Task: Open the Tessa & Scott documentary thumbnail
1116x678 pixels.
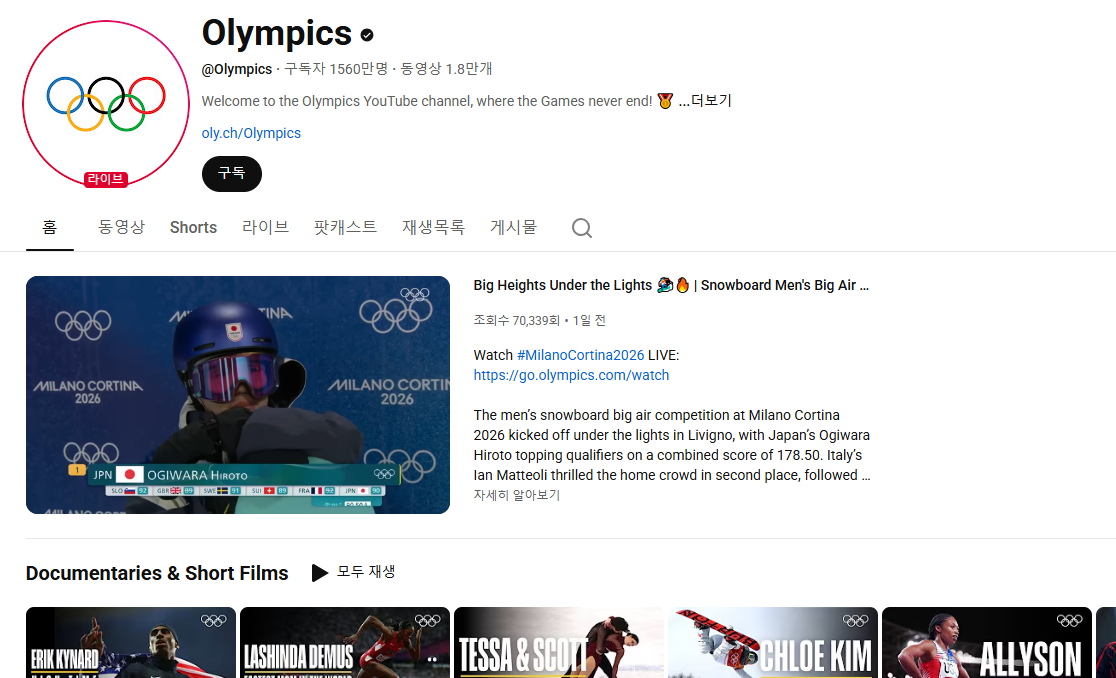Action: pos(559,642)
